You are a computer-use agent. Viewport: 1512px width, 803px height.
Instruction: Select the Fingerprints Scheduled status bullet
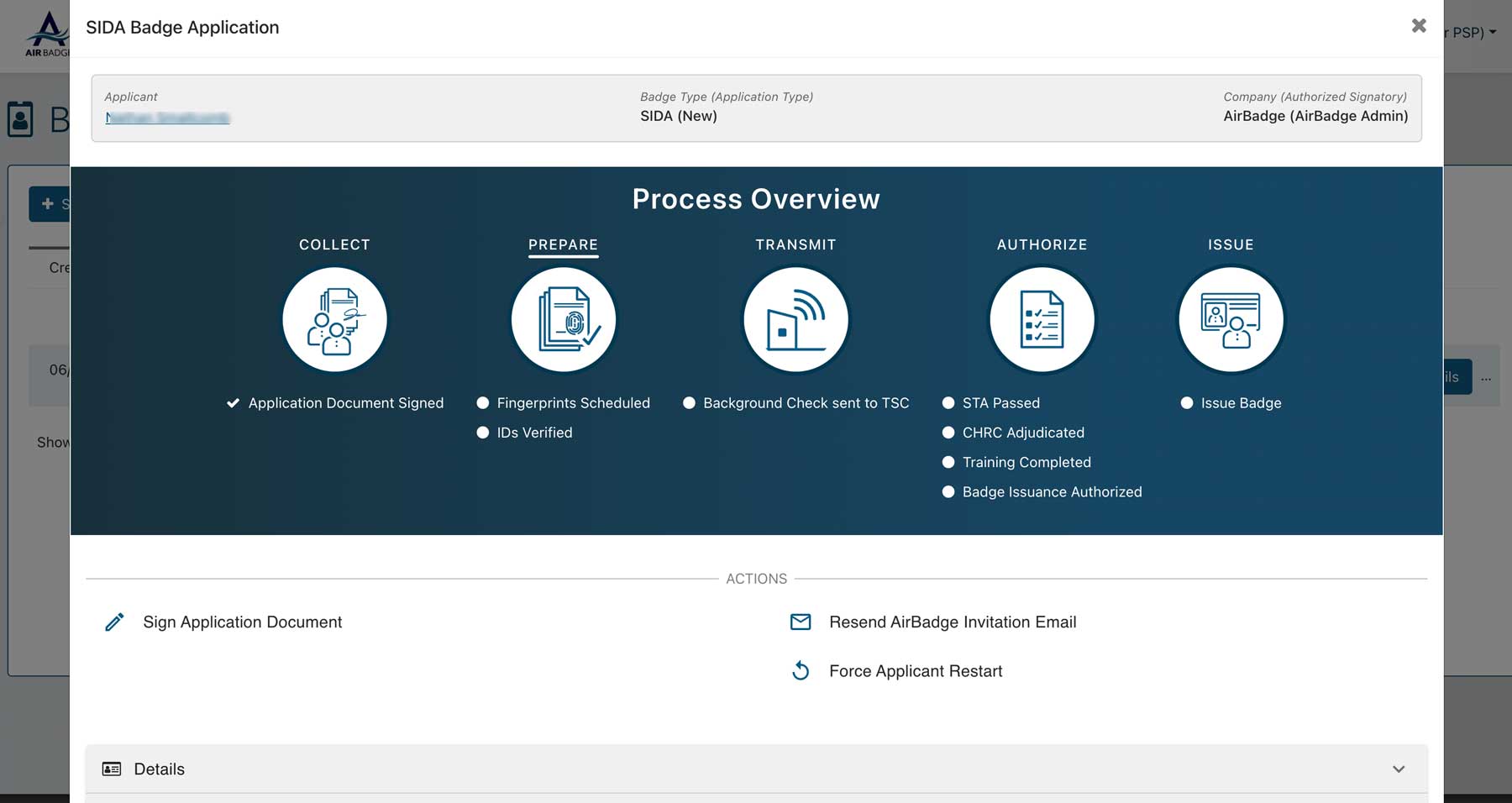[x=483, y=403]
